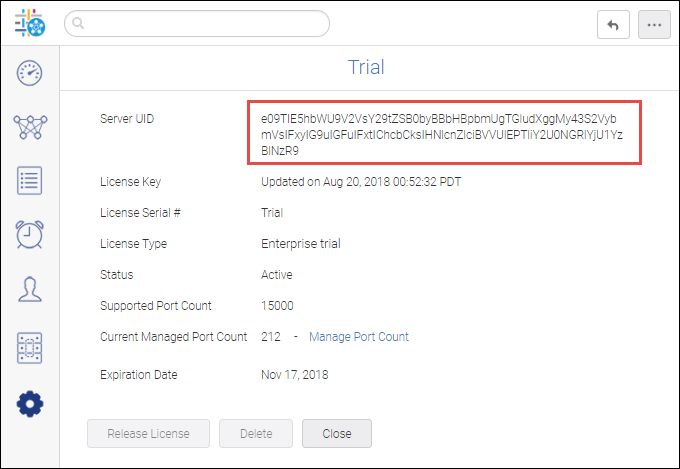Open the Settings gear in sidebar
The image size is (680, 469).
(x=29, y=404)
